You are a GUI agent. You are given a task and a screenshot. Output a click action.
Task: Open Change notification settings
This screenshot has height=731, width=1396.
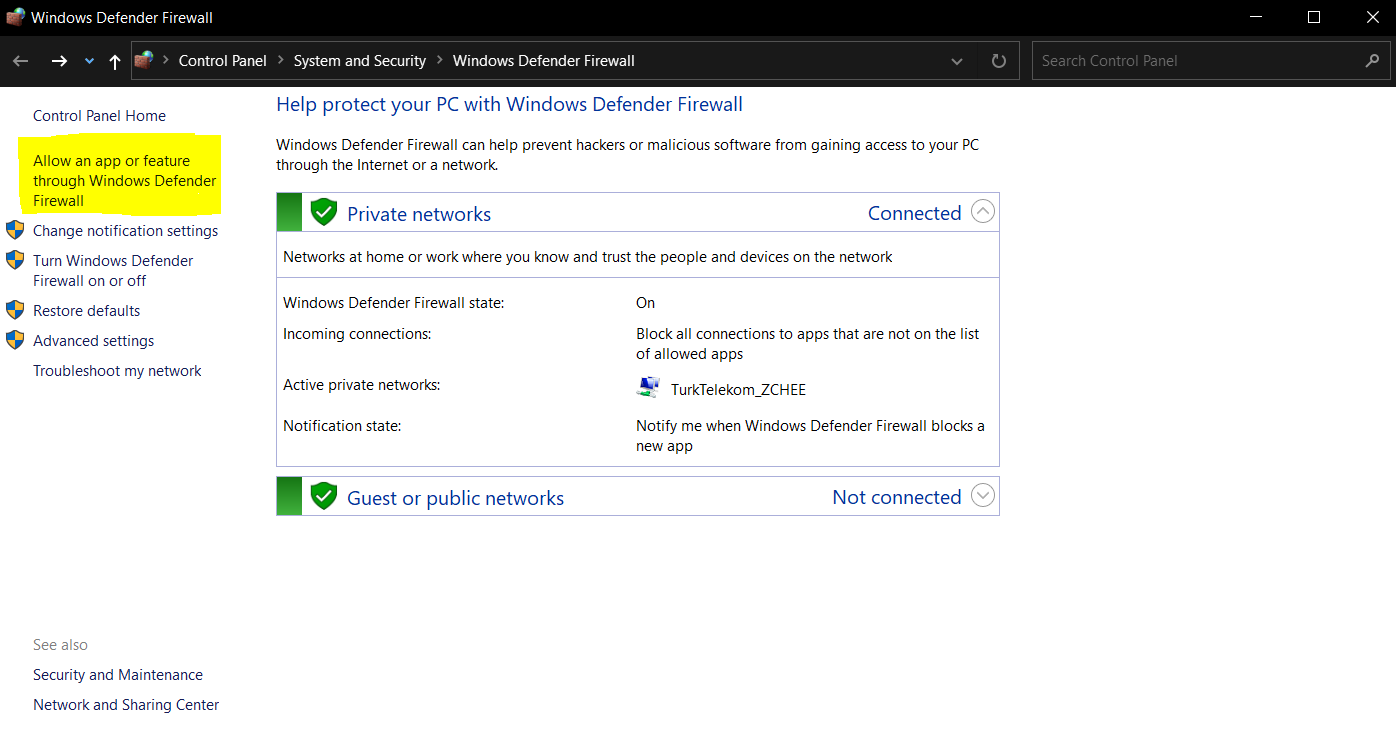pos(125,231)
